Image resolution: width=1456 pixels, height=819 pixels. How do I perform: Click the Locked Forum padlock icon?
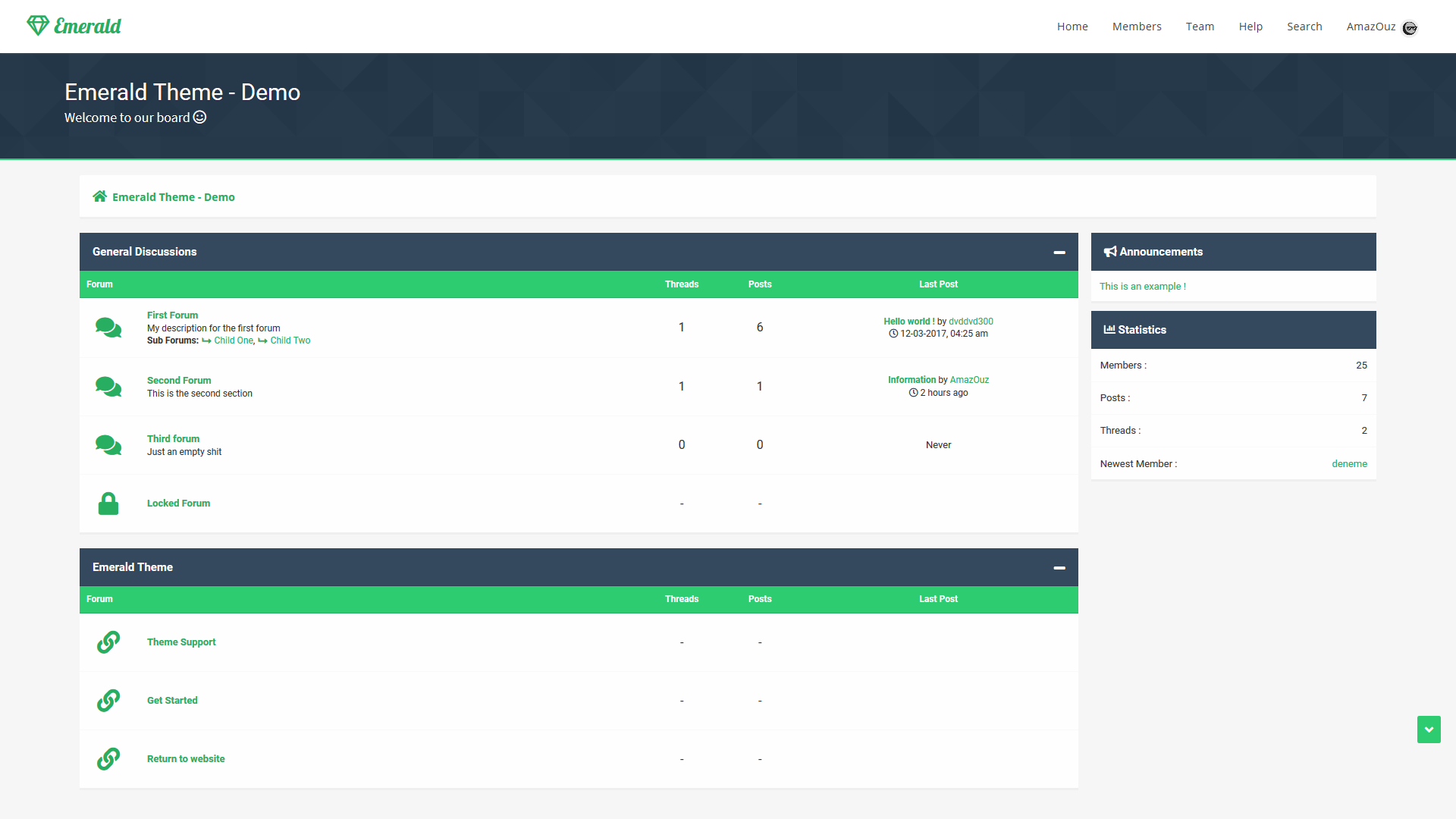point(108,504)
